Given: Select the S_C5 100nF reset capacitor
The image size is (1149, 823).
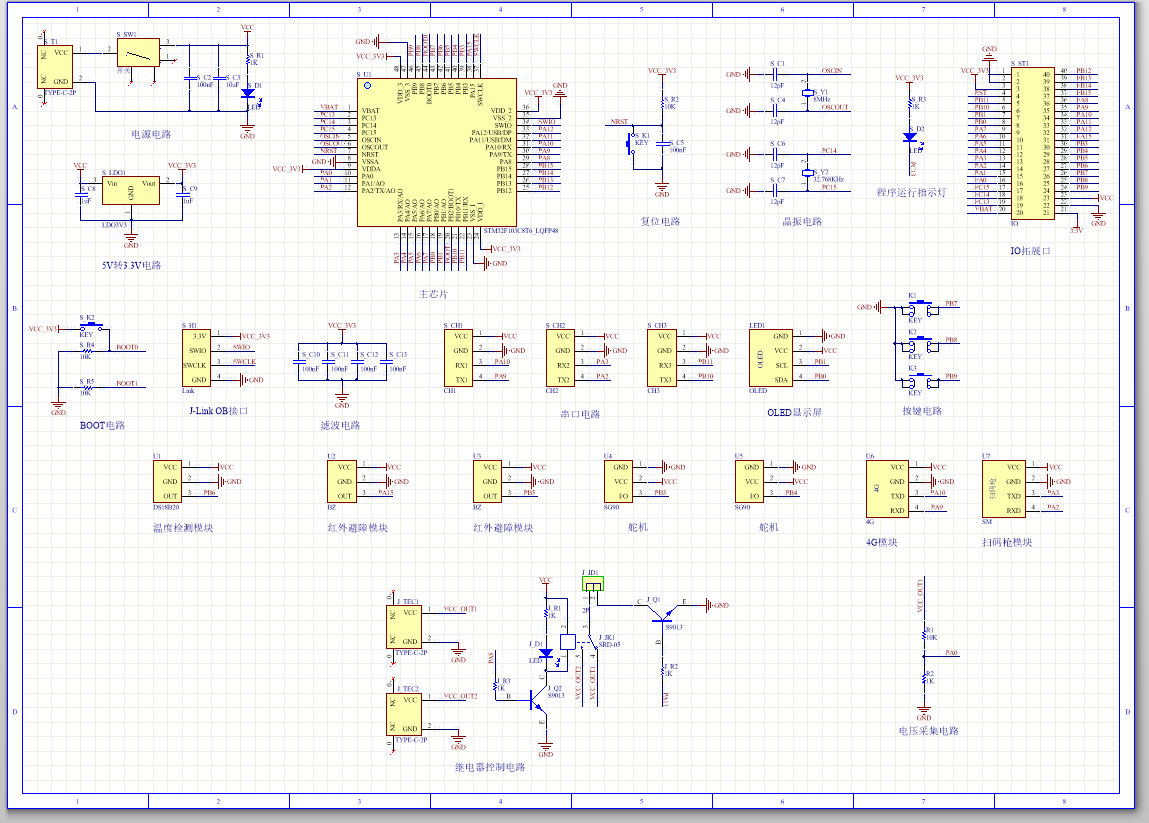Looking at the screenshot, I should [x=662, y=146].
